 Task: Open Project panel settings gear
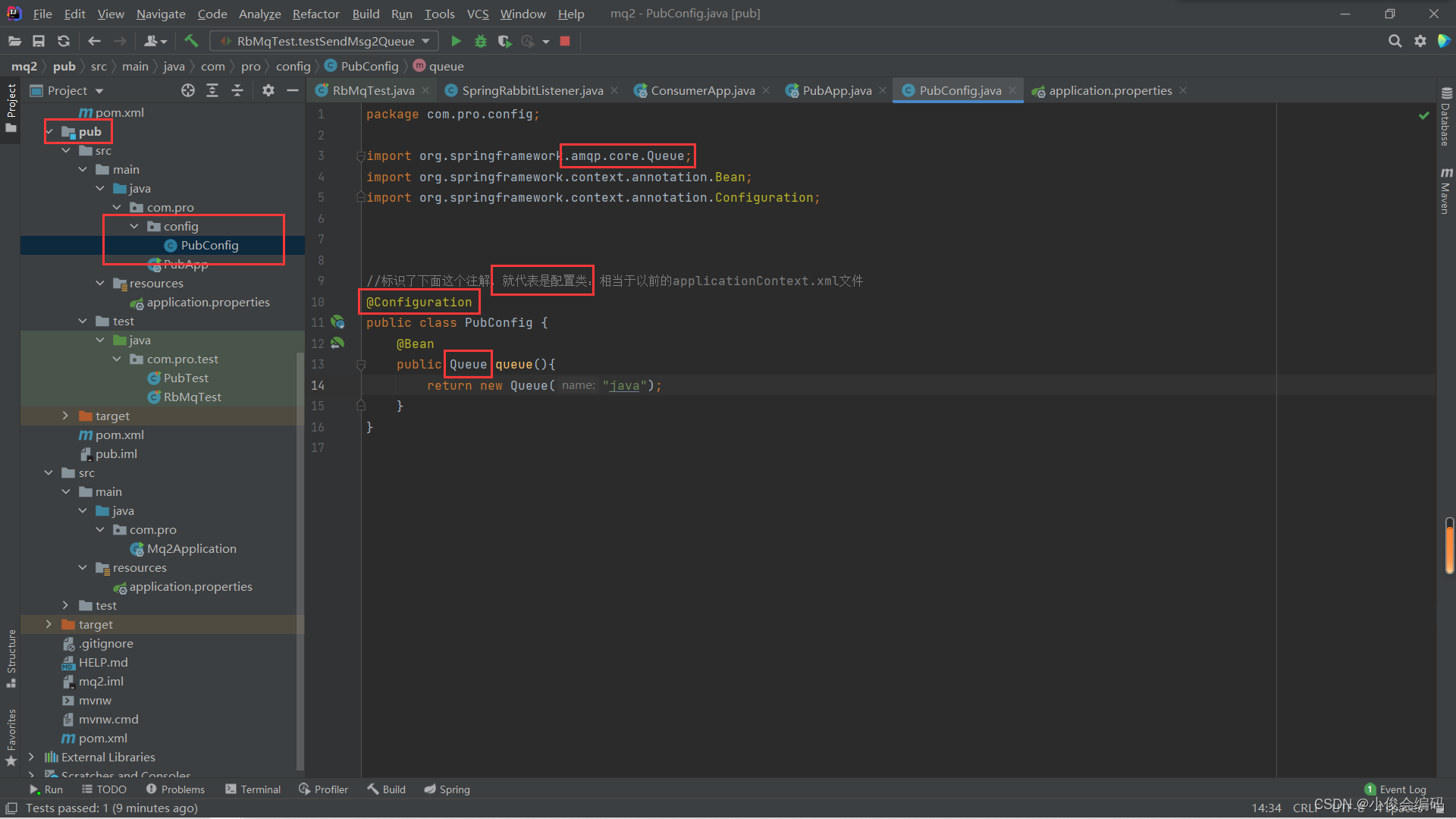pyautogui.click(x=268, y=90)
